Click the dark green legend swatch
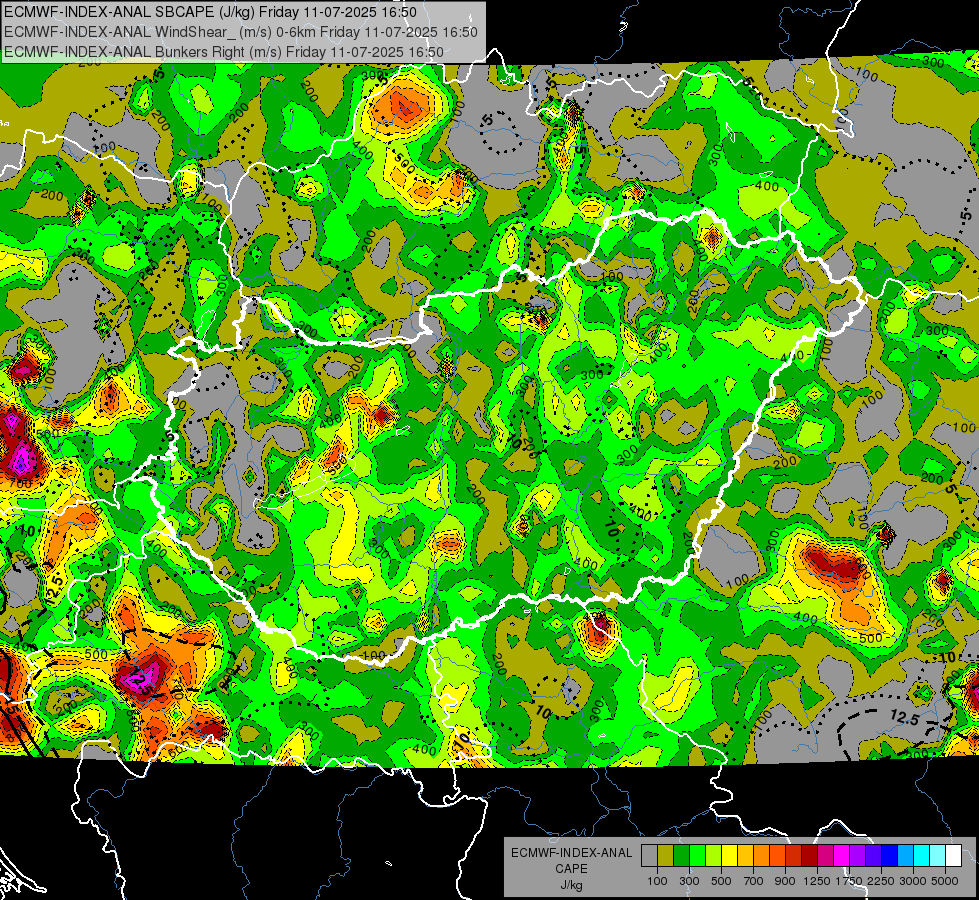The width and height of the screenshot is (979, 900). pyautogui.click(x=681, y=856)
